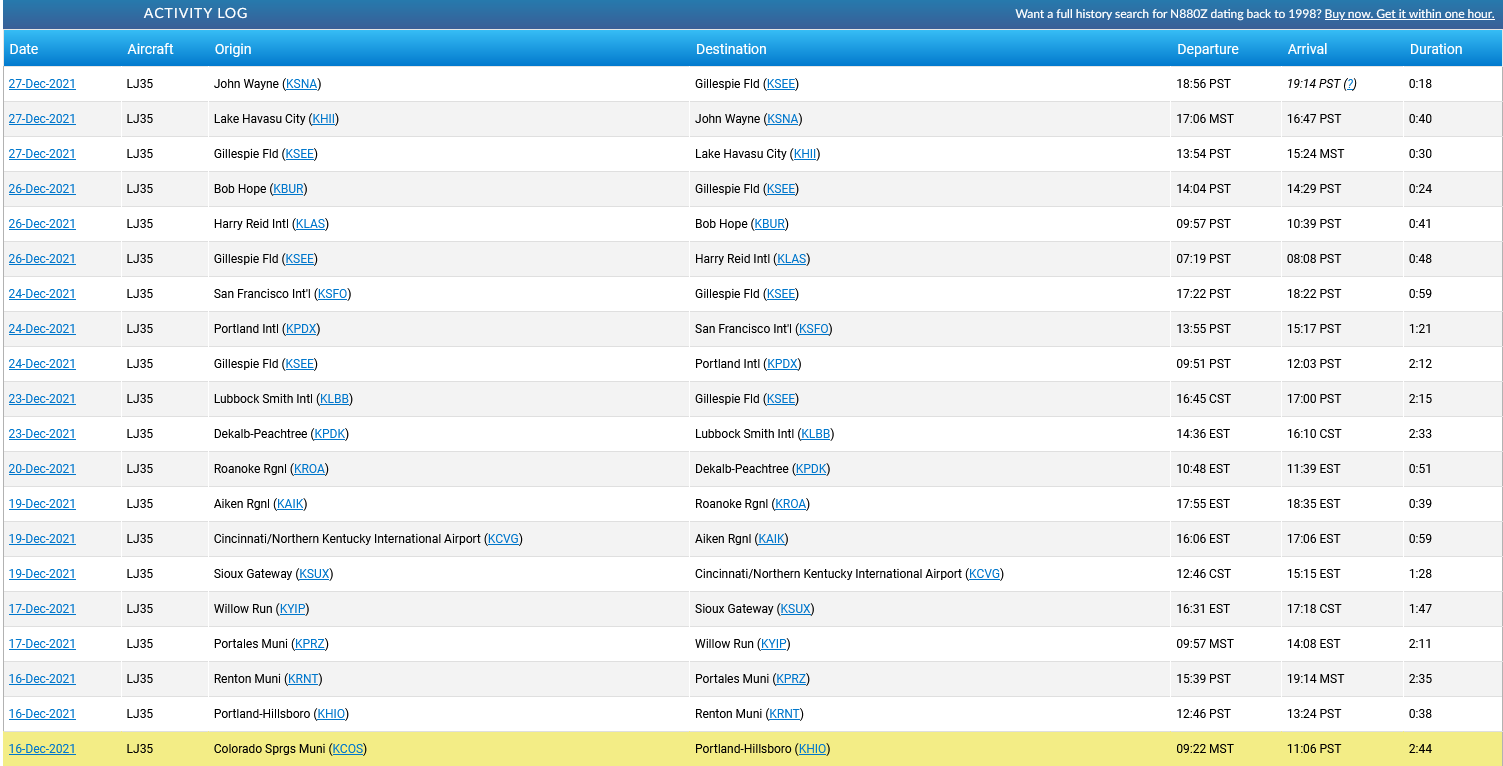Open KSUX link in the Origin column
Screen dimensions: 1503x766
[x=315, y=574]
